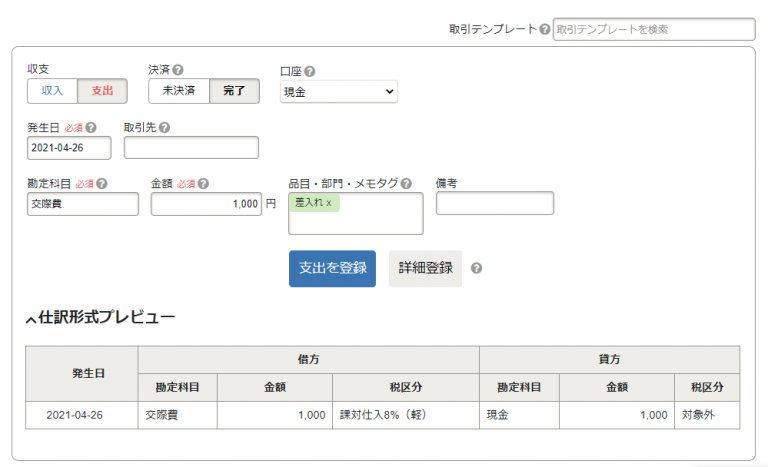The width and height of the screenshot is (768, 467).
Task: Open help icon next to 取引テンプレート
Action: (545, 29)
